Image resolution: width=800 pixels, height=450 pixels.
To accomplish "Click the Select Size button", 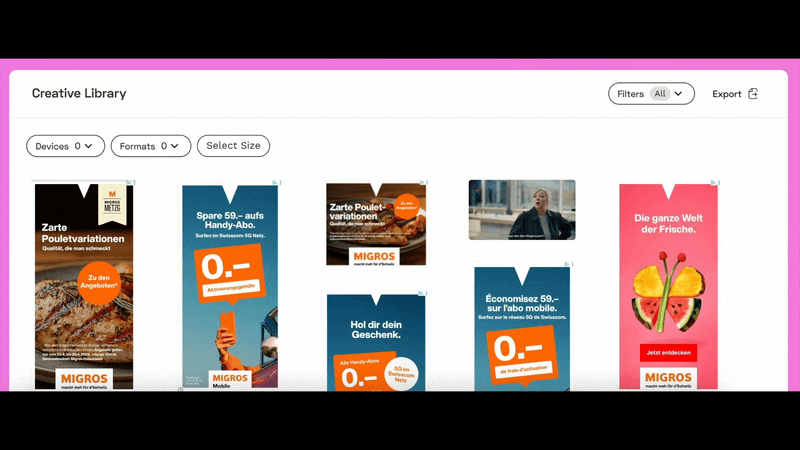I will [233, 146].
